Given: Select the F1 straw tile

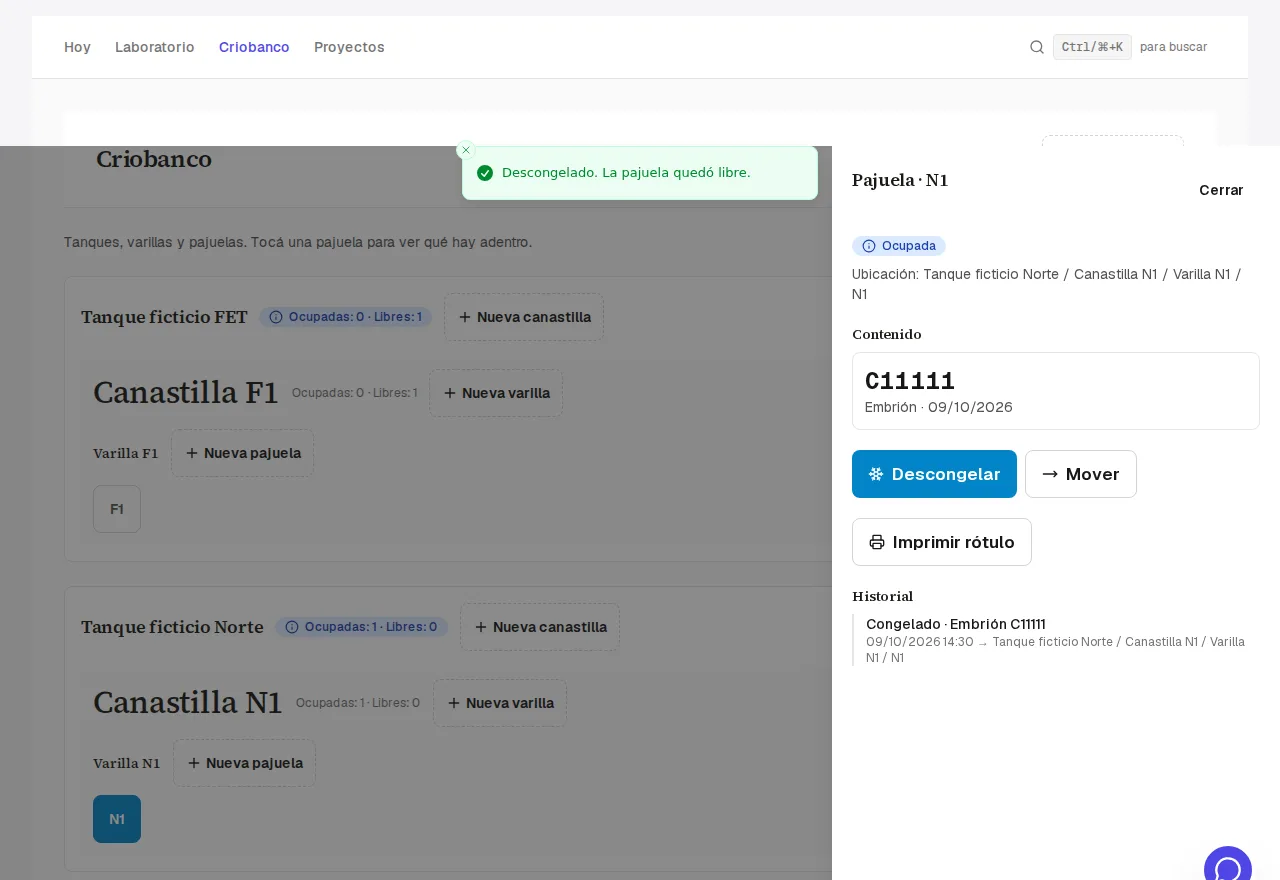Looking at the screenshot, I should [117, 509].
